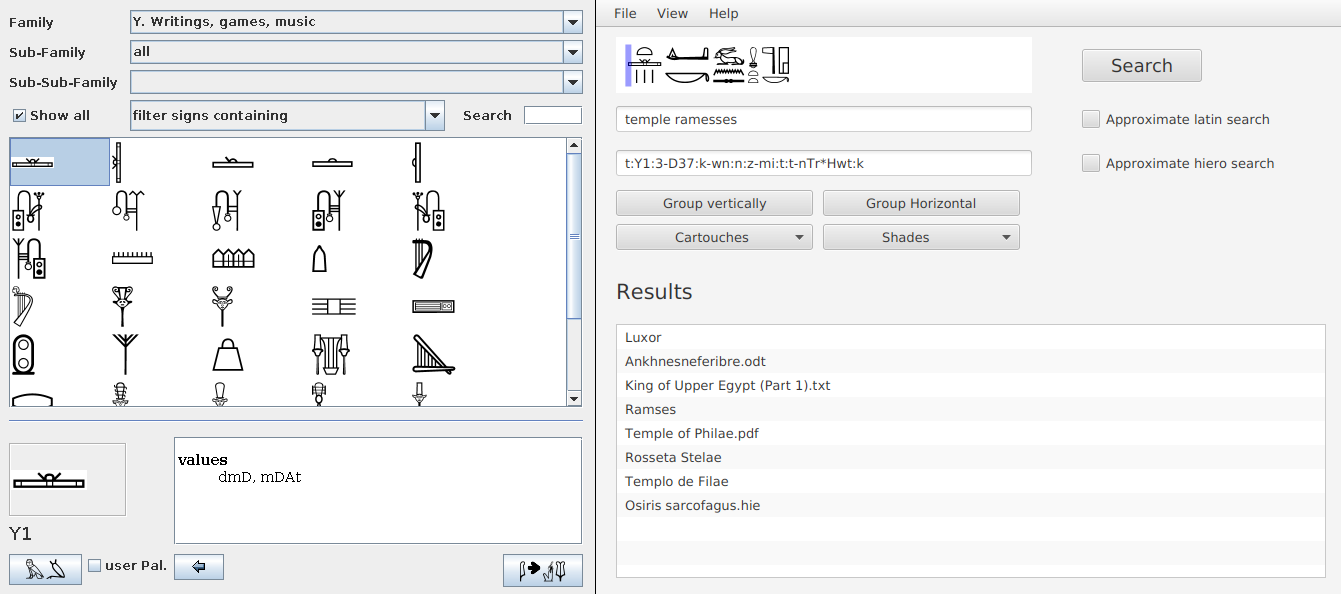Select the scribe's kit sign with pendant triangular bag

point(227,210)
